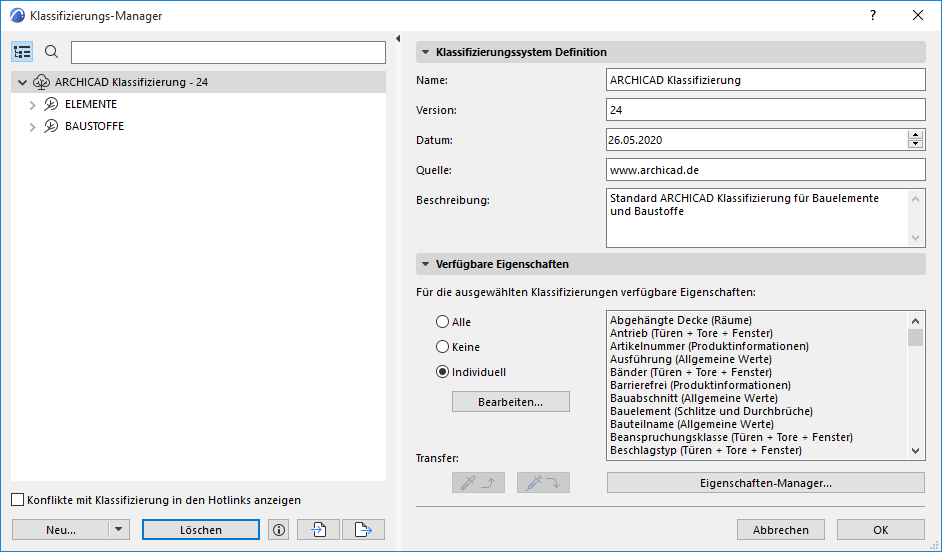Click the info icon button

click(x=279, y=530)
